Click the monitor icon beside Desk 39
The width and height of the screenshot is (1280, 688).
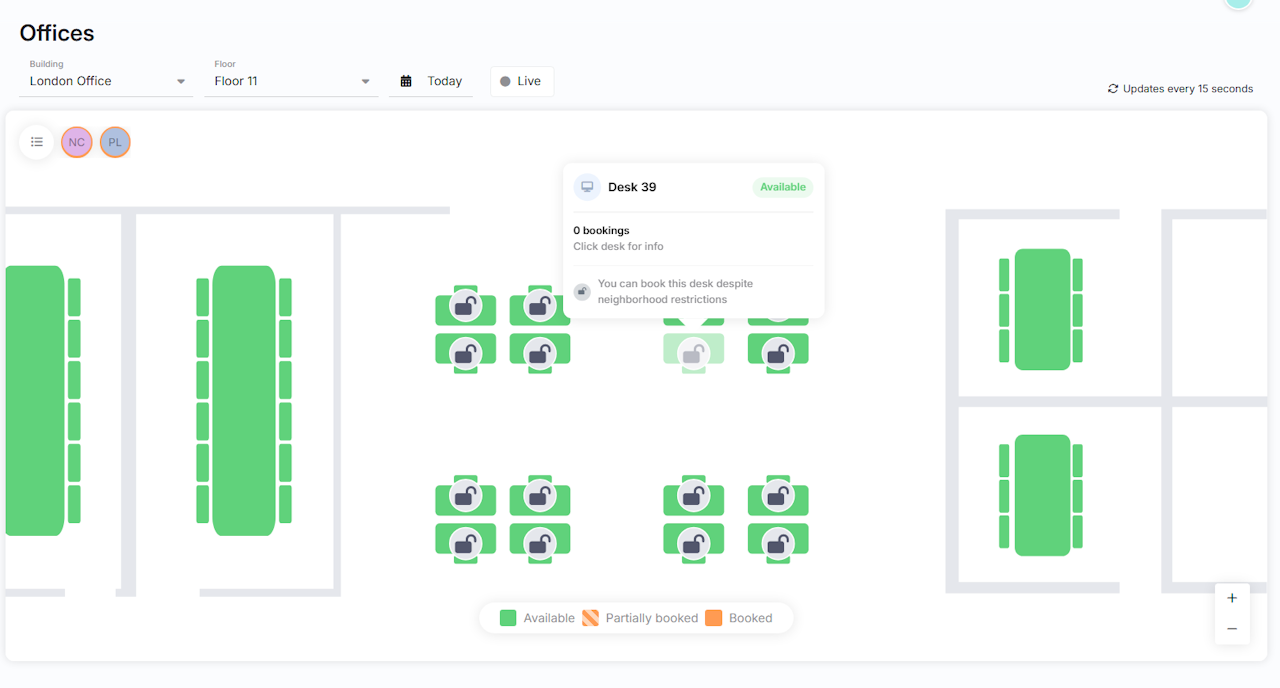click(x=587, y=187)
